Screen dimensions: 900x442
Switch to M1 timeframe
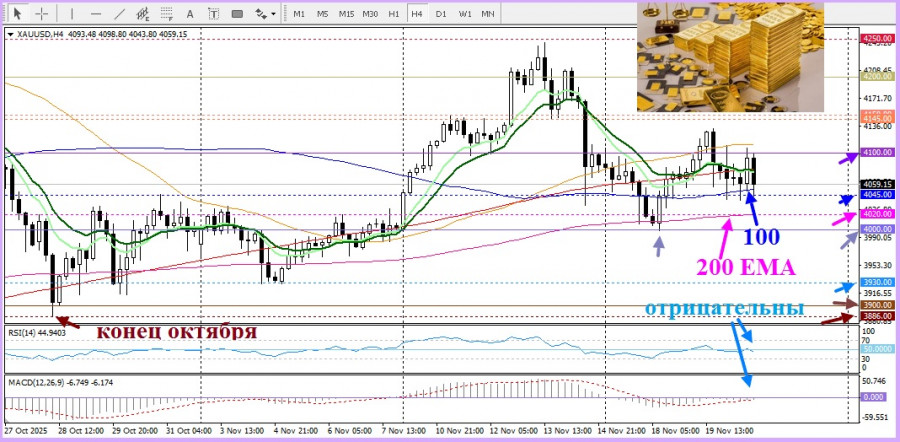299,13
